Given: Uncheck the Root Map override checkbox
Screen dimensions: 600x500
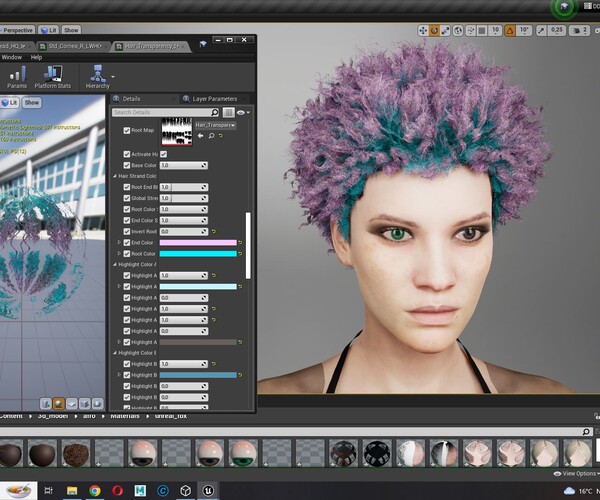Looking at the screenshot, I should [x=127, y=130].
